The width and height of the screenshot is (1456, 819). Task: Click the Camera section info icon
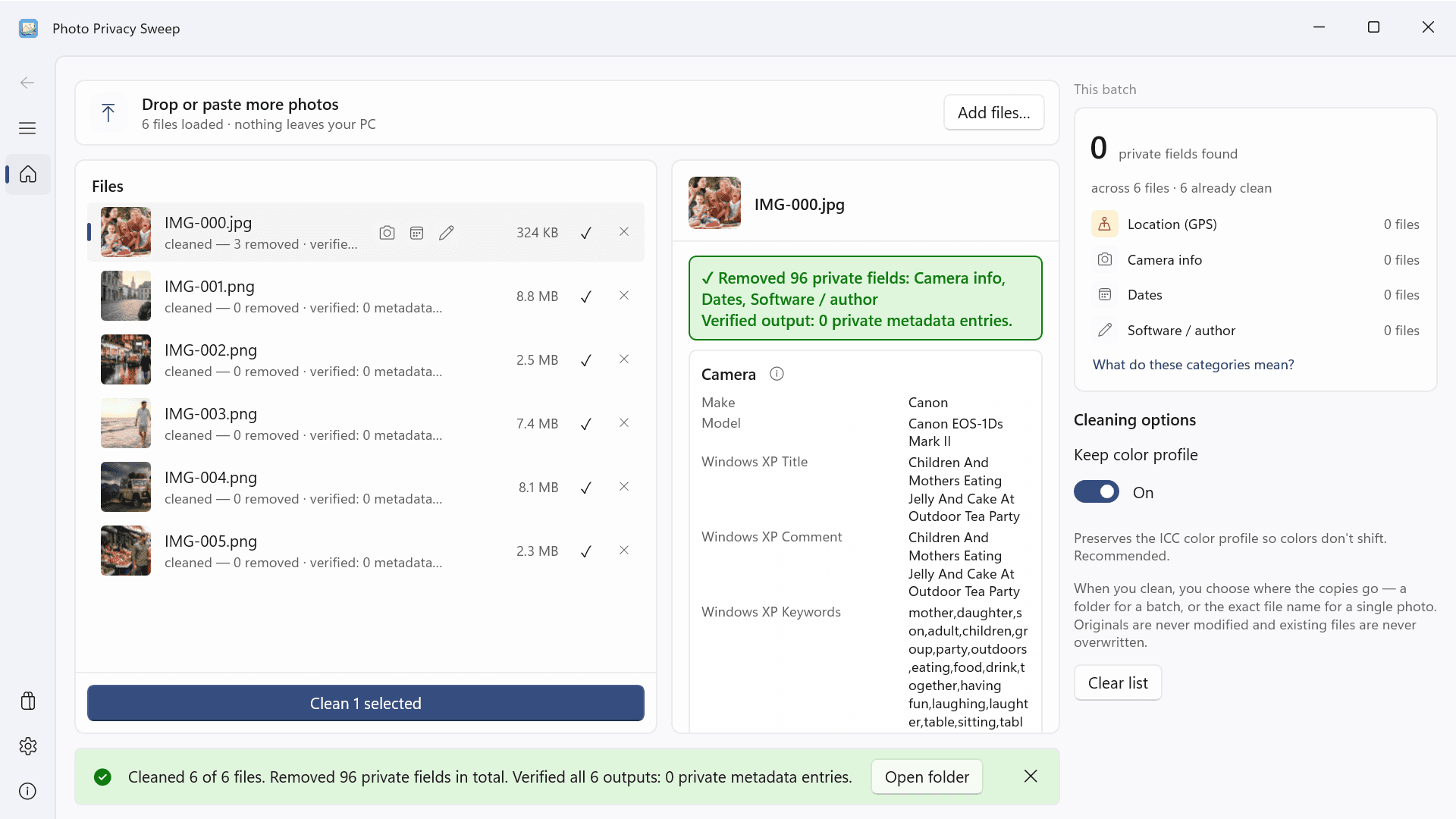tap(777, 374)
